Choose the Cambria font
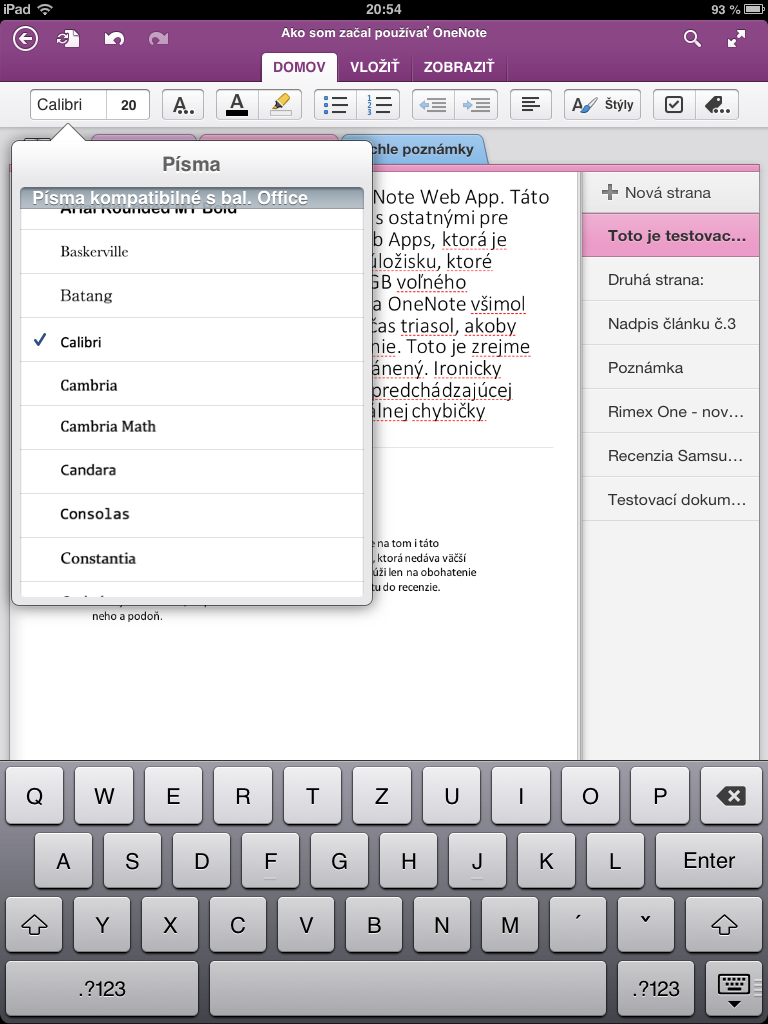This screenshot has height=1024, width=768. point(192,384)
